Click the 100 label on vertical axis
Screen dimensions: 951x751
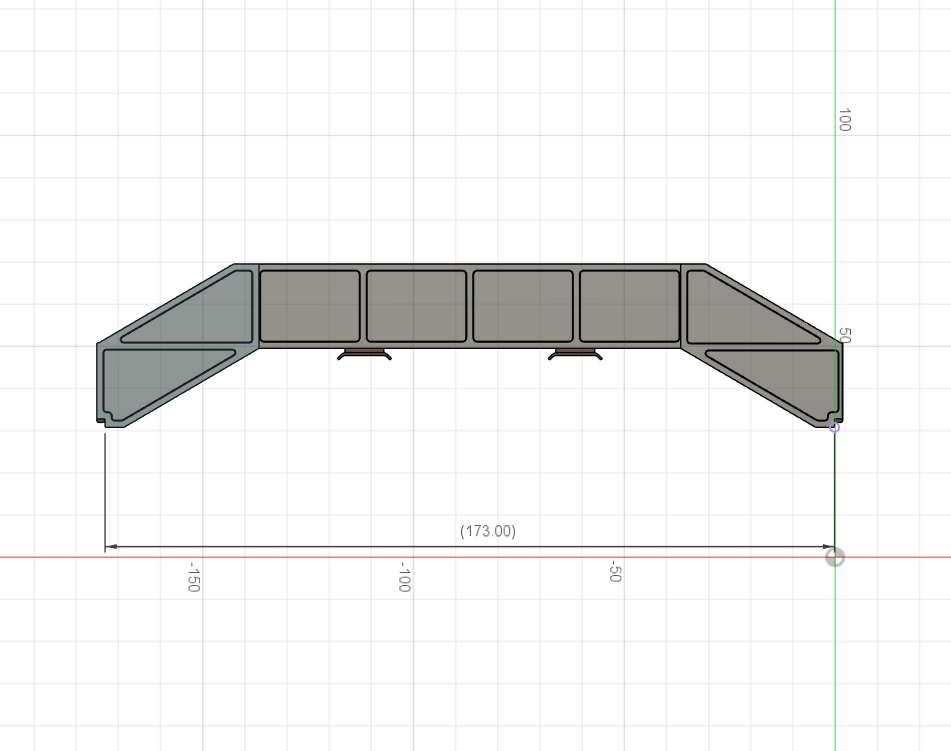pos(844,120)
